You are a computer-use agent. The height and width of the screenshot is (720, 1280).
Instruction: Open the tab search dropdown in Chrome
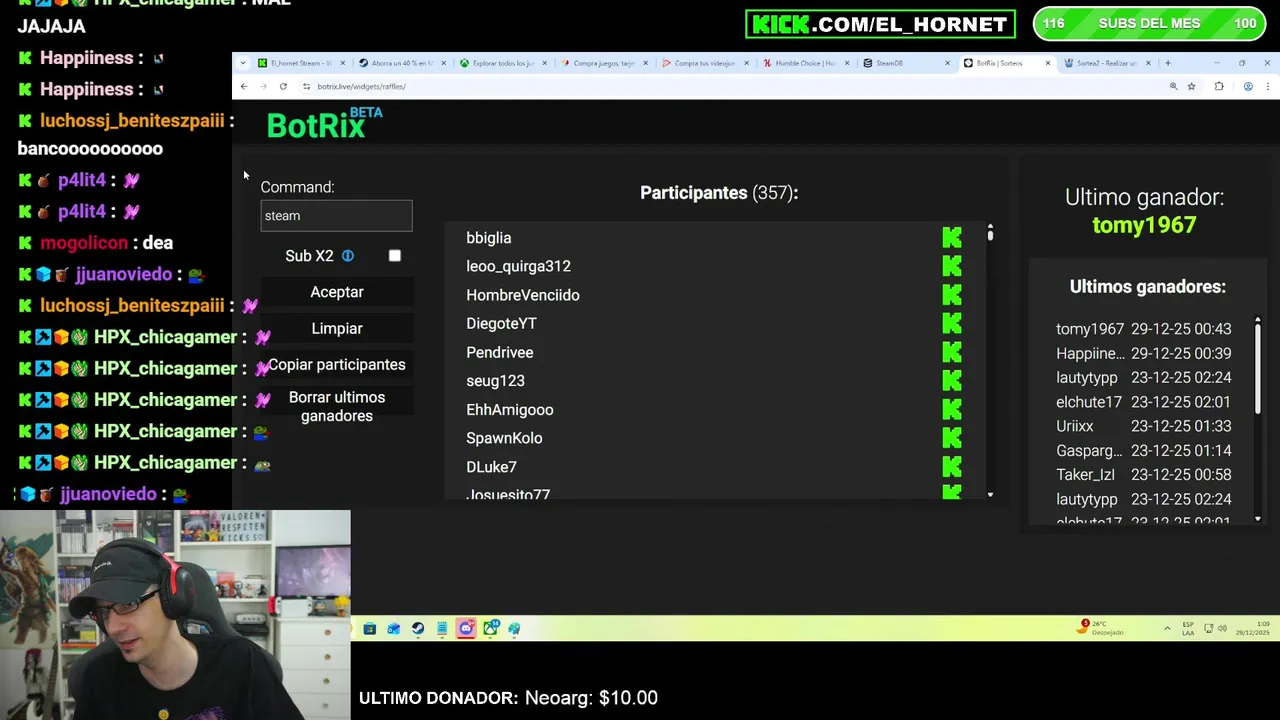(x=242, y=63)
